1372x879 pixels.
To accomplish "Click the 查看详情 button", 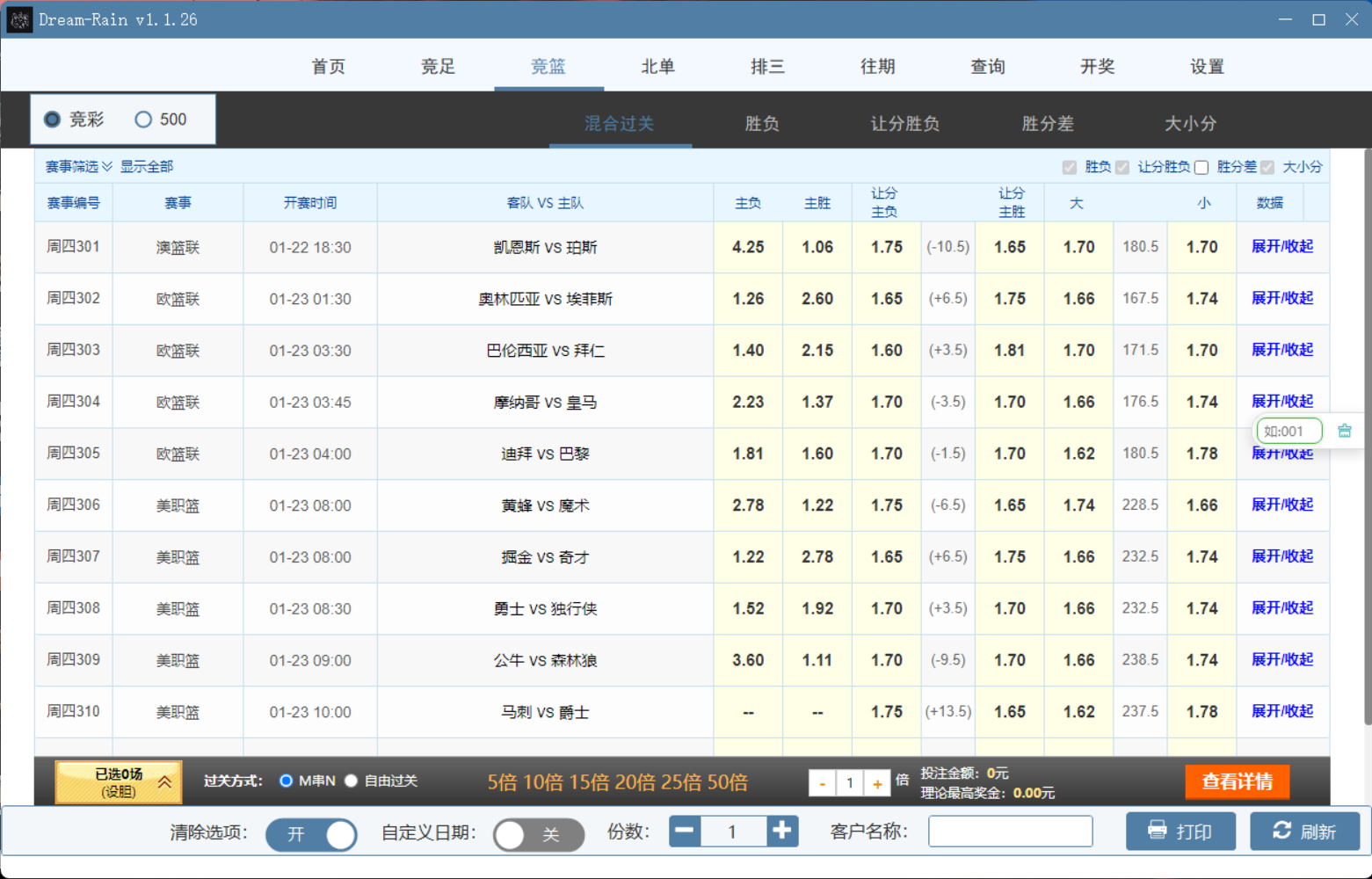I will 1237,781.
